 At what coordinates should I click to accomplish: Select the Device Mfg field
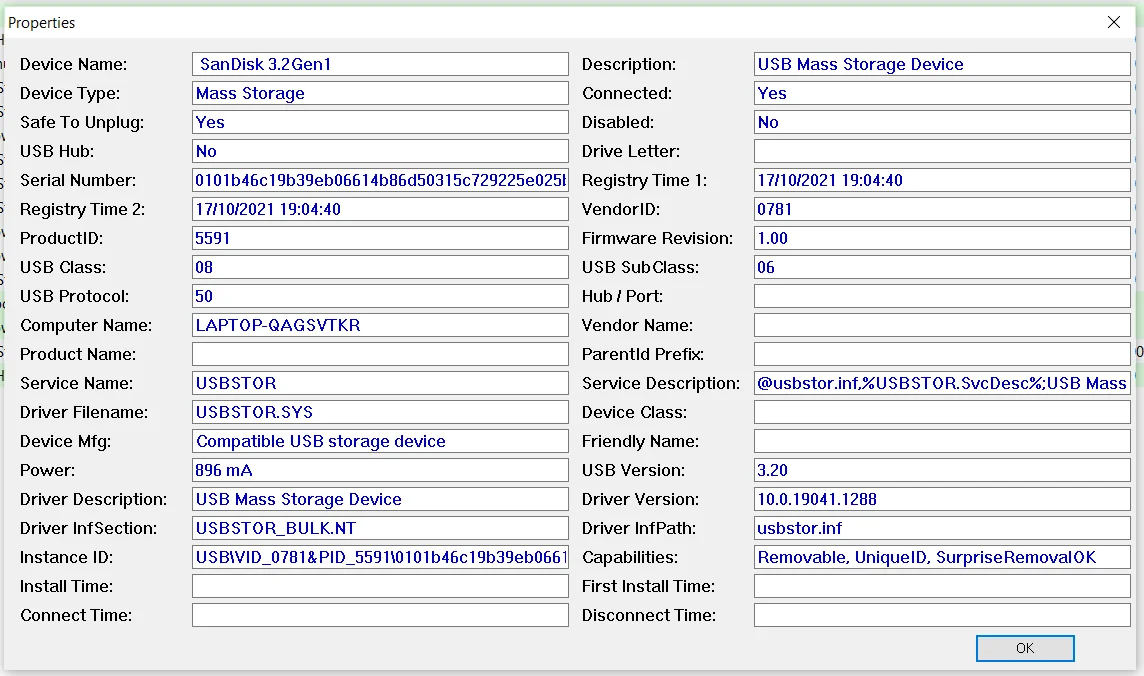tap(380, 441)
